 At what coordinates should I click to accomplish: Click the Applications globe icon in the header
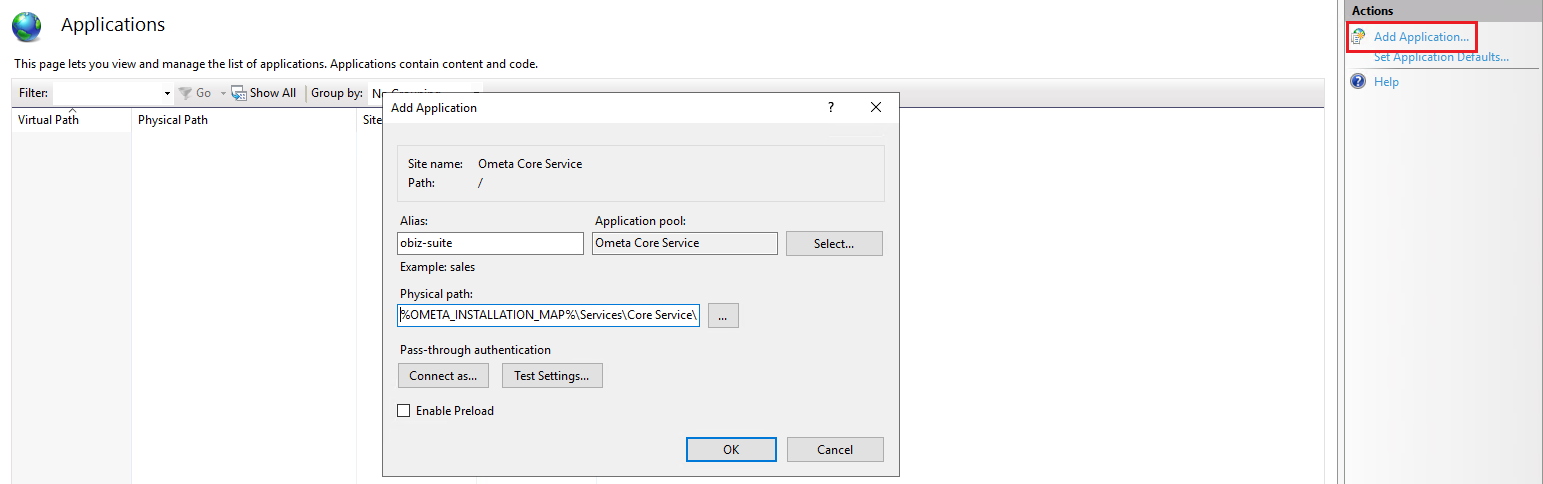(x=26, y=27)
